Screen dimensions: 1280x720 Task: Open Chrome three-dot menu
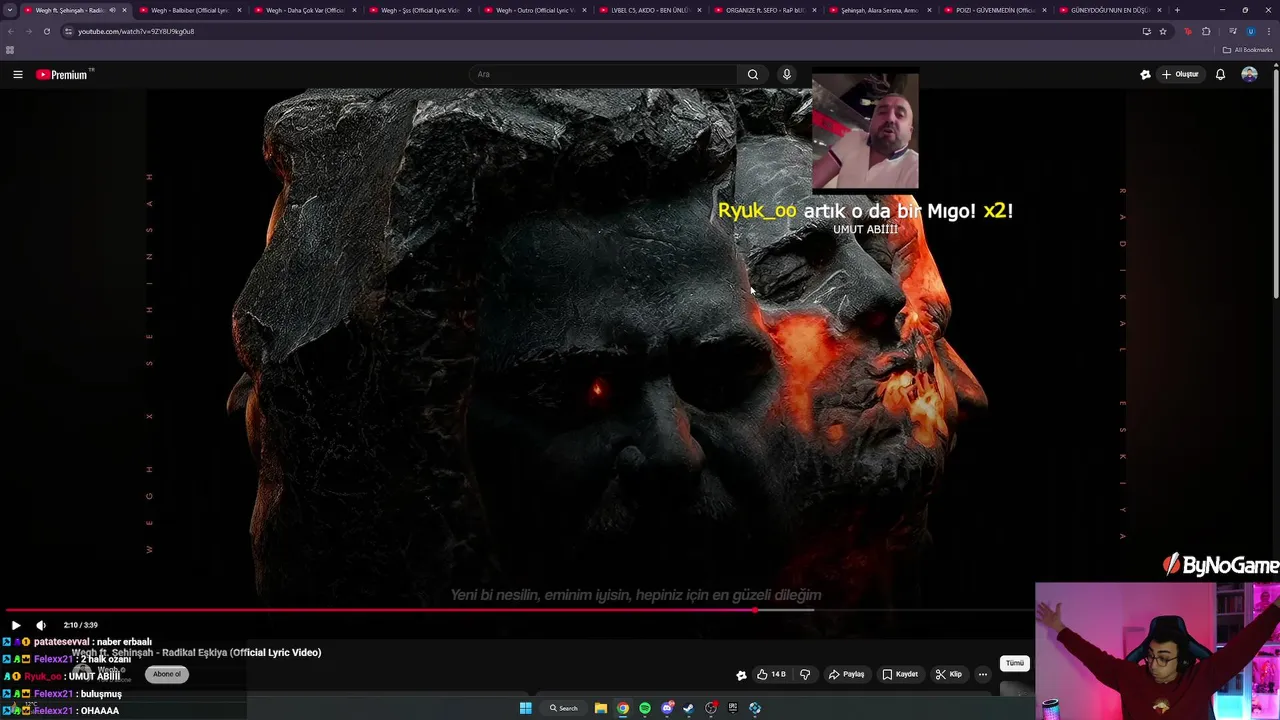1269,31
